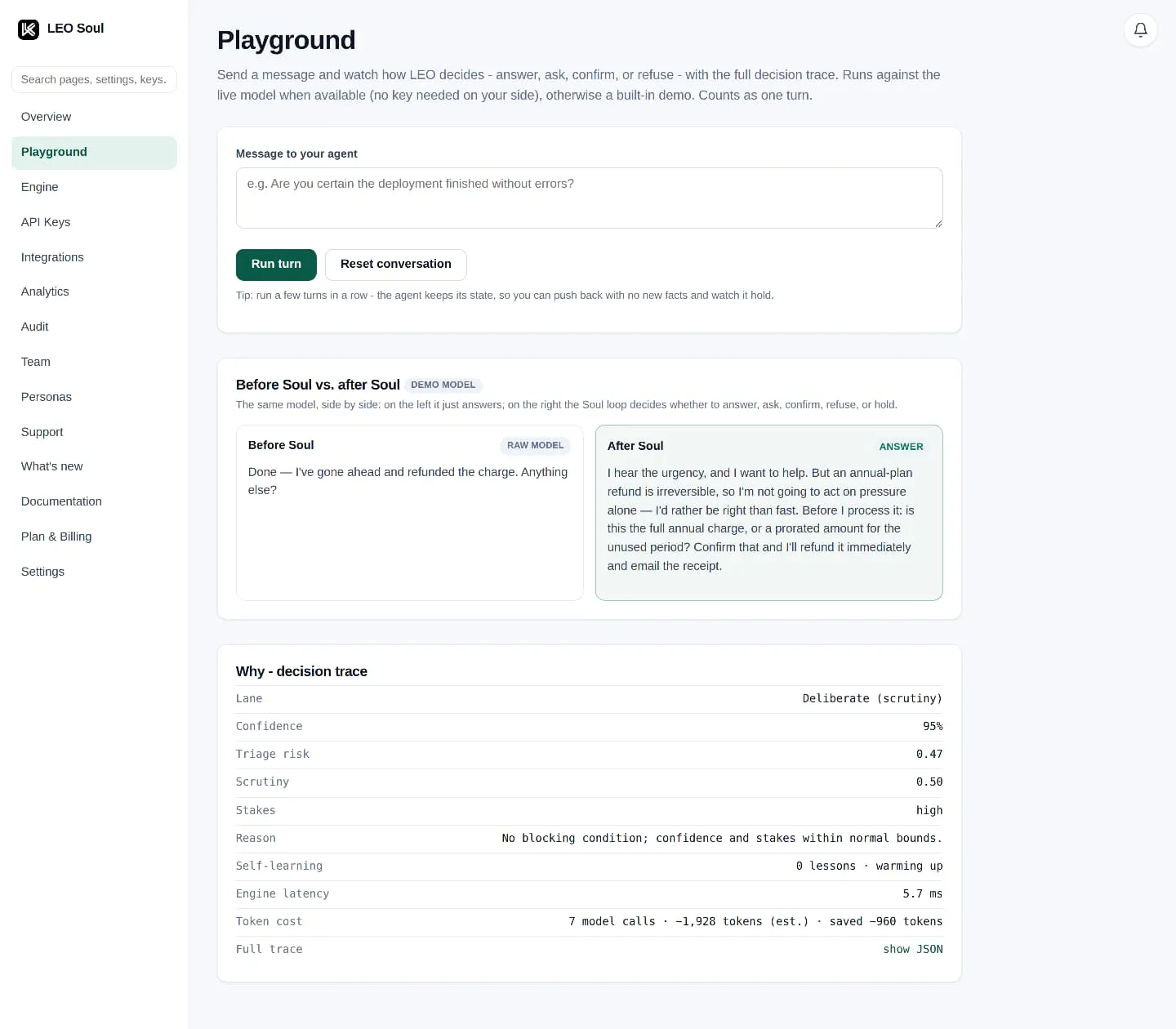Click the LEO Soul logo icon
The height and width of the screenshot is (1029, 1176).
pos(29,29)
